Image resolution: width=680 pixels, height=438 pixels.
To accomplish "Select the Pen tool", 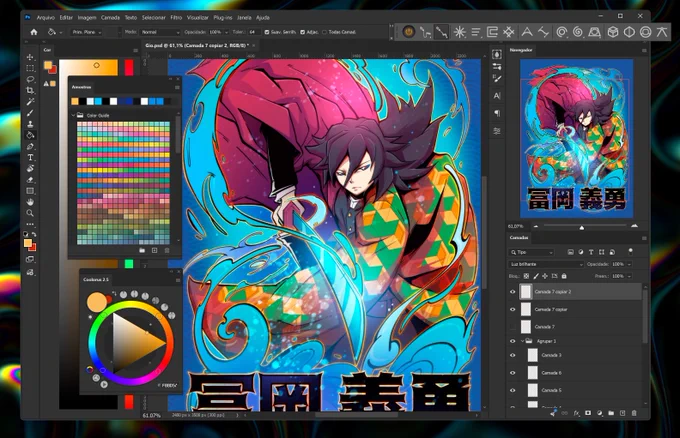I will [30, 147].
